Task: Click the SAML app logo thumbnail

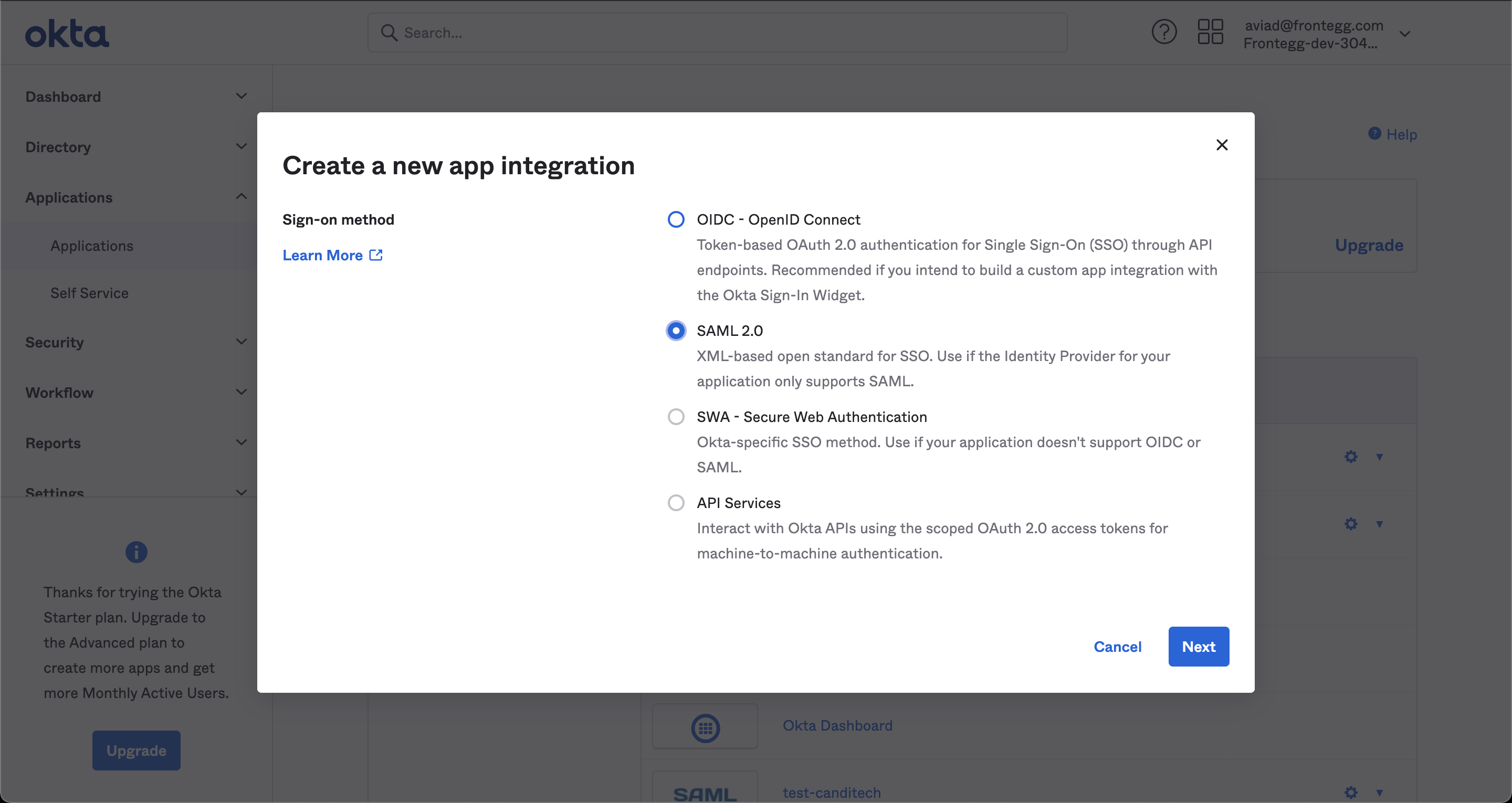Action: point(705,793)
